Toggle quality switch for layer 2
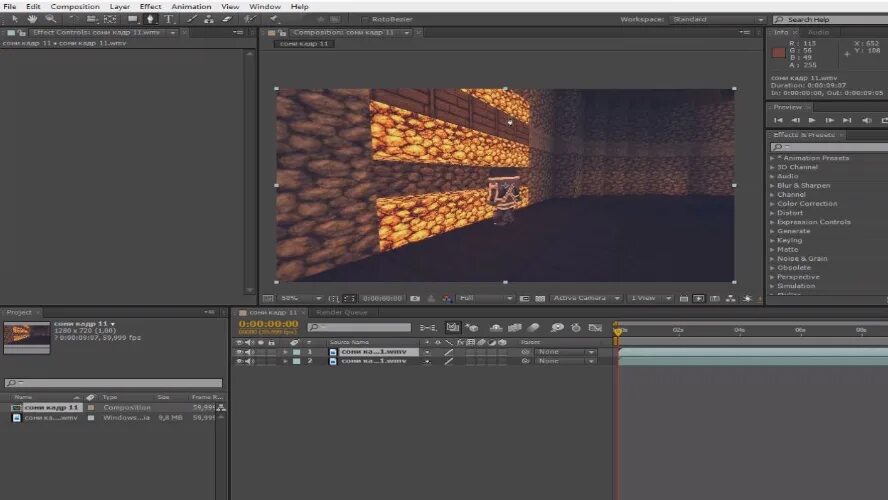Screen dimensions: 888x500 tap(449, 361)
